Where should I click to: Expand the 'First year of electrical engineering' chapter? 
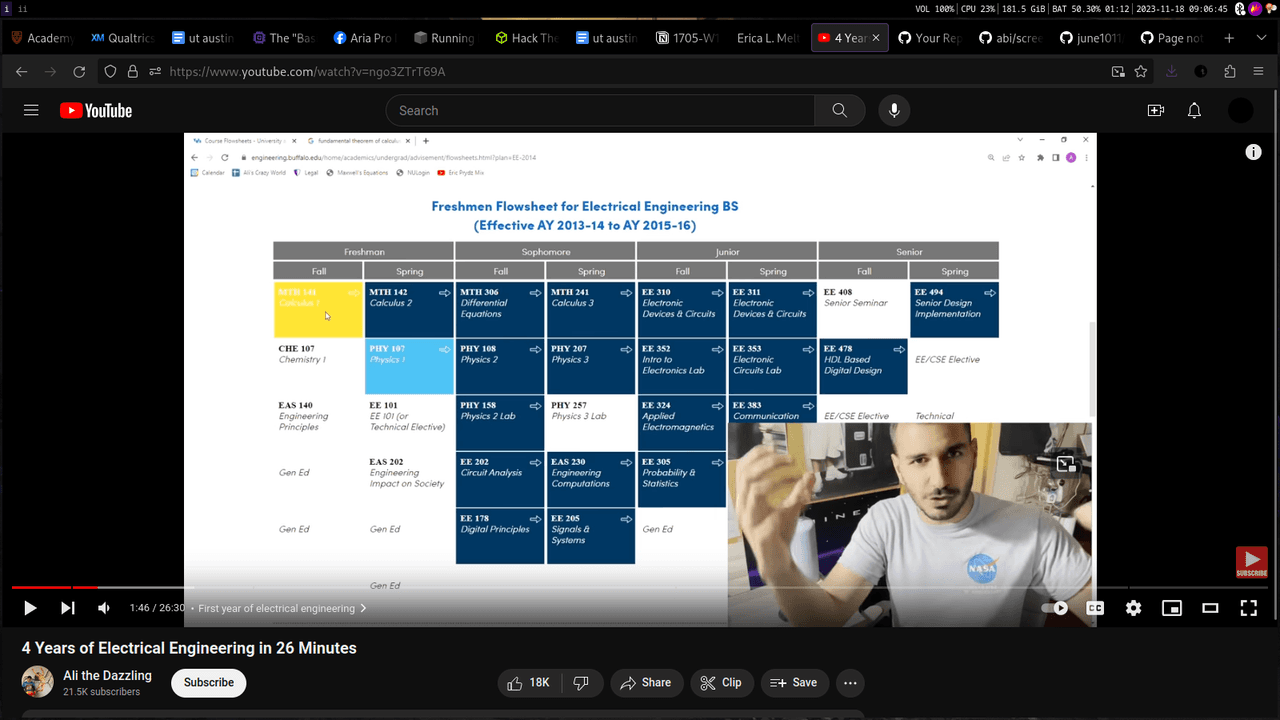point(282,608)
